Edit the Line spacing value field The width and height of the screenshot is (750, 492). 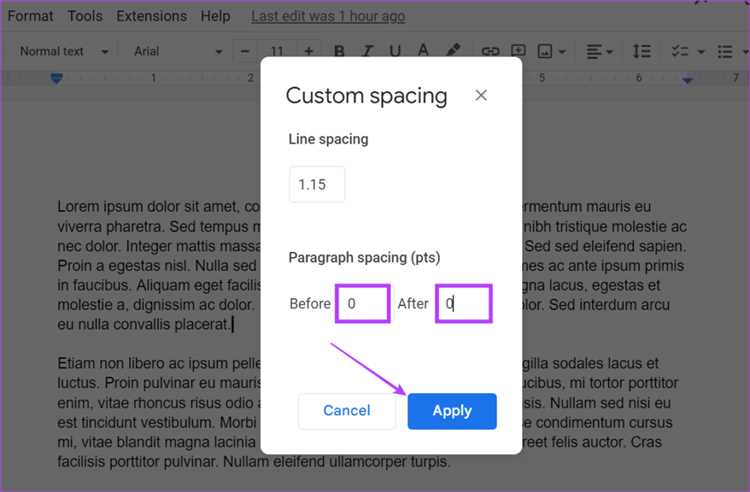tap(317, 184)
